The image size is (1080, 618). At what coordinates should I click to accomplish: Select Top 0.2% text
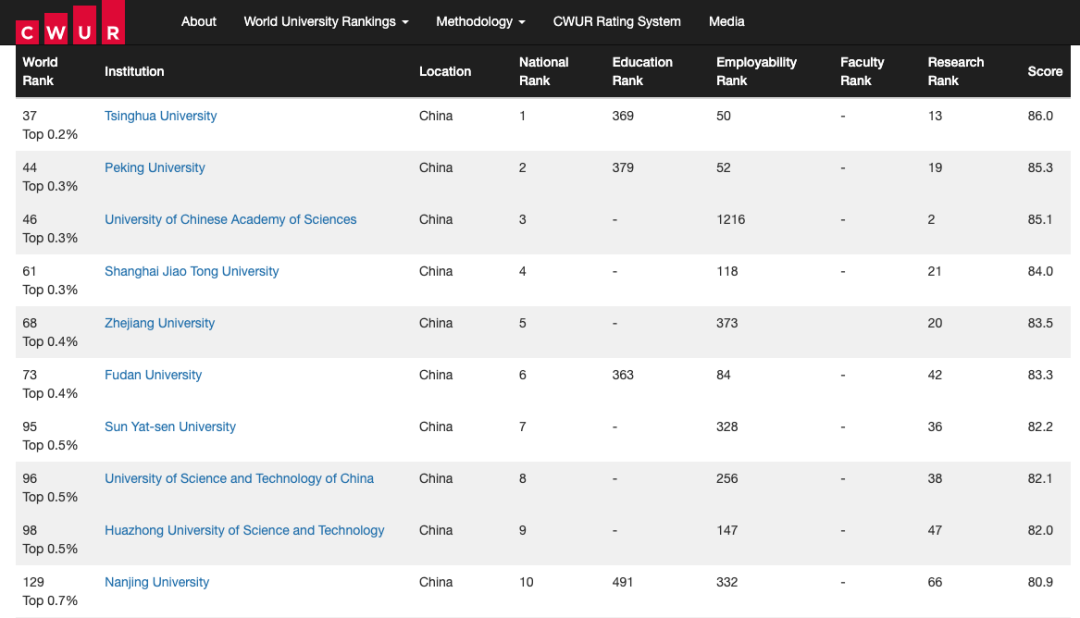(x=50, y=134)
